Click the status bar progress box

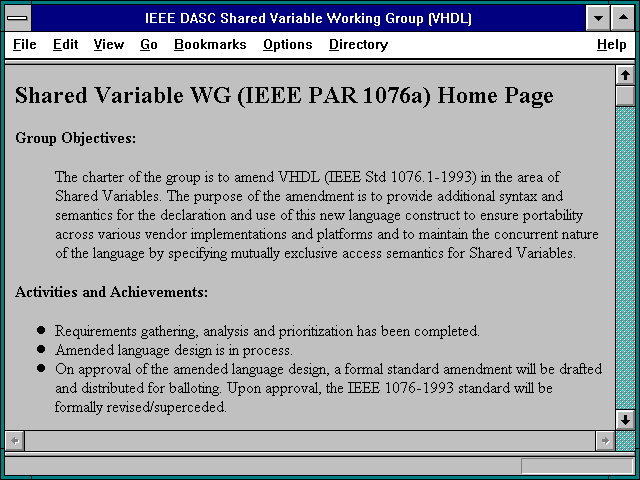(x=577, y=466)
